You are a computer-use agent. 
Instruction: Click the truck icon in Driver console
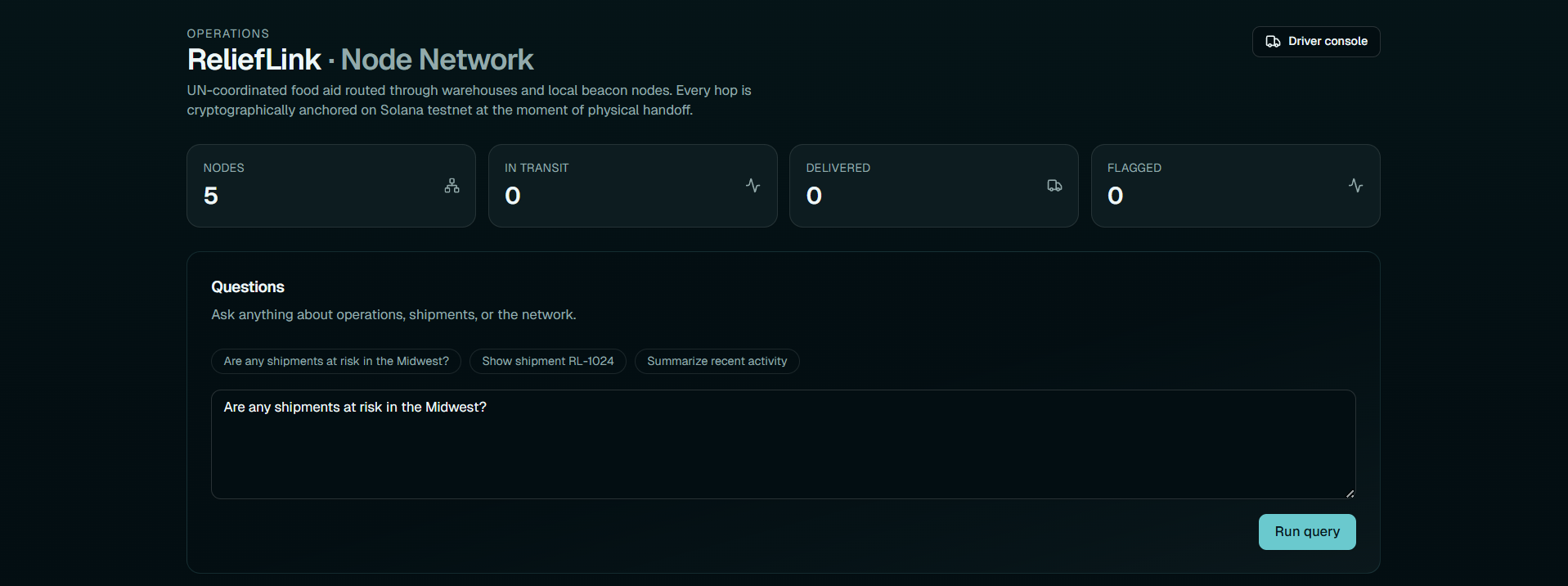tap(1273, 42)
